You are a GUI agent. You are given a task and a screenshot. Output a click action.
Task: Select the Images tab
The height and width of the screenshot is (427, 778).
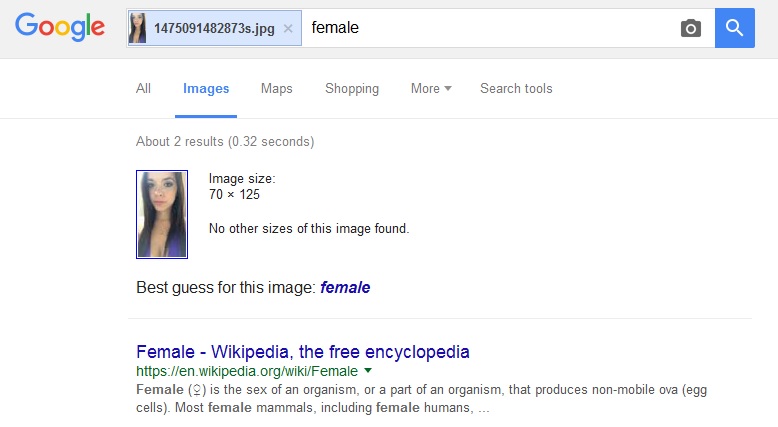pyautogui.click(x=206, y=88)
